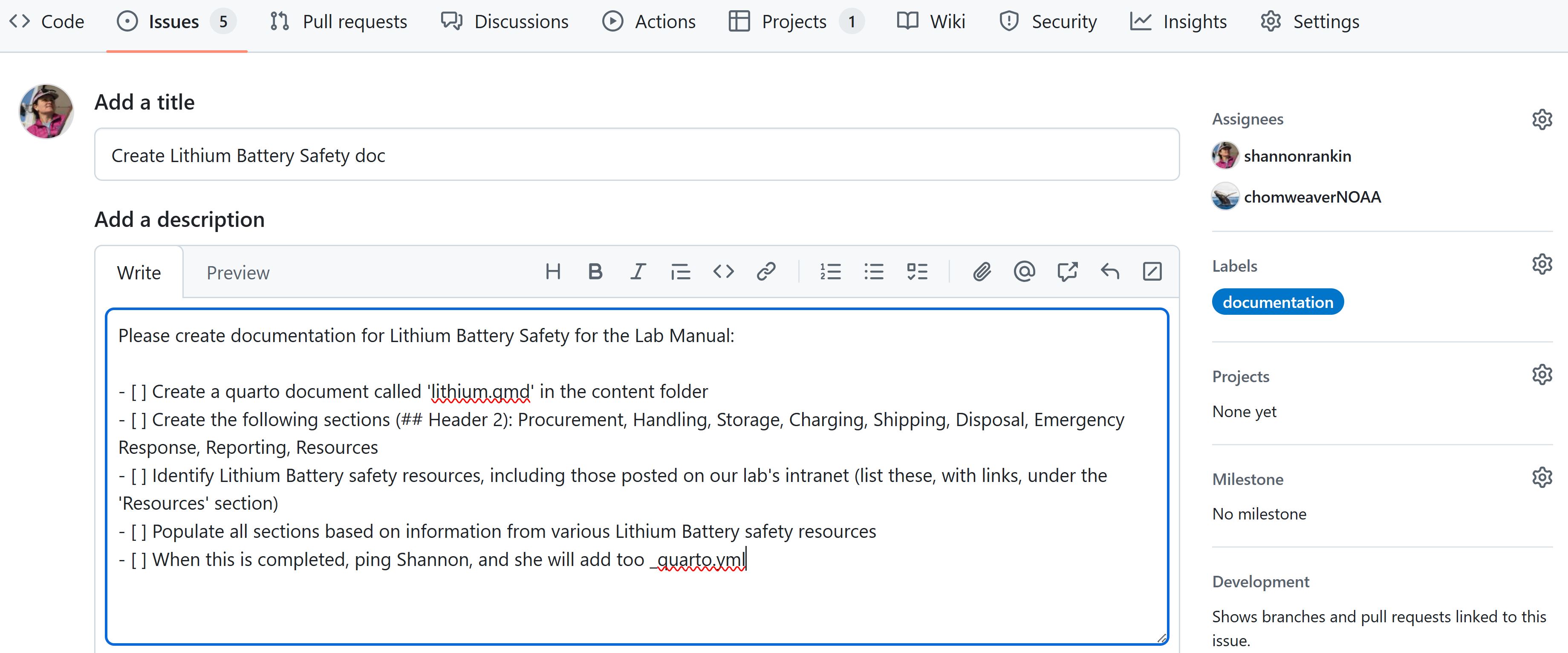Insert a task list from toolbar

(x=917, y=272)
